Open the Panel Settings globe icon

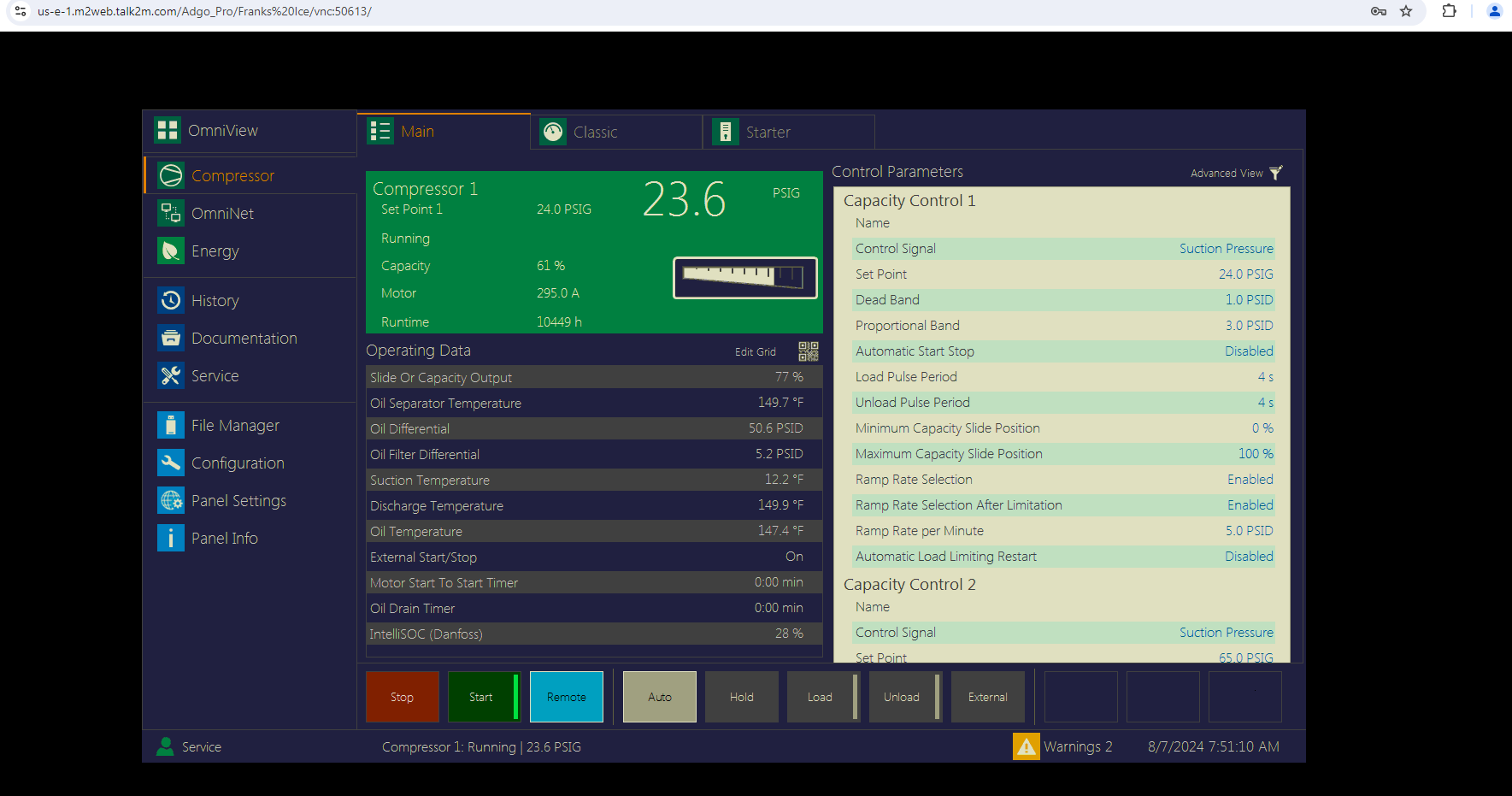click(171, 500)
